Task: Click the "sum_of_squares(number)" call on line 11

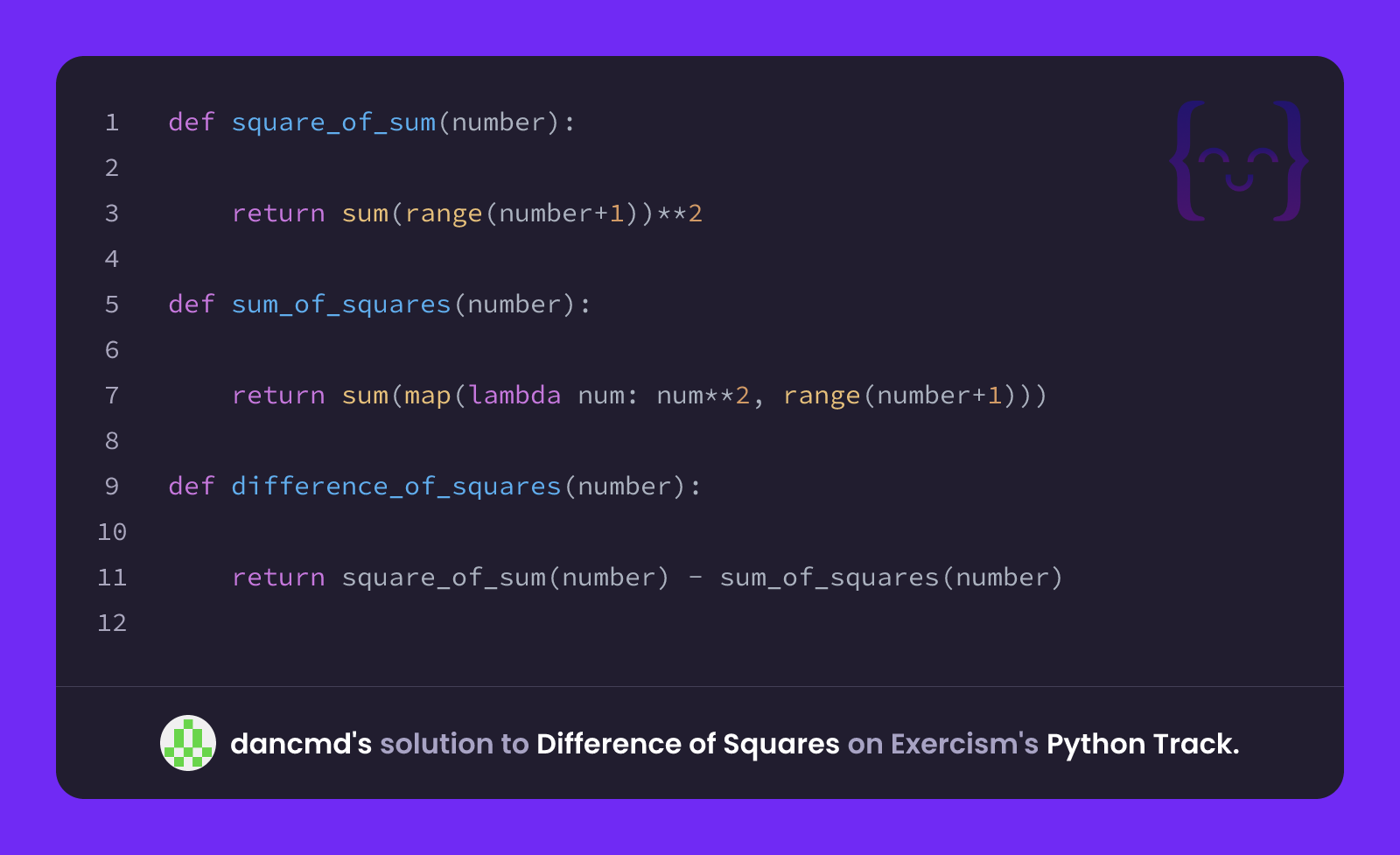Action: (x=892, y=578)
